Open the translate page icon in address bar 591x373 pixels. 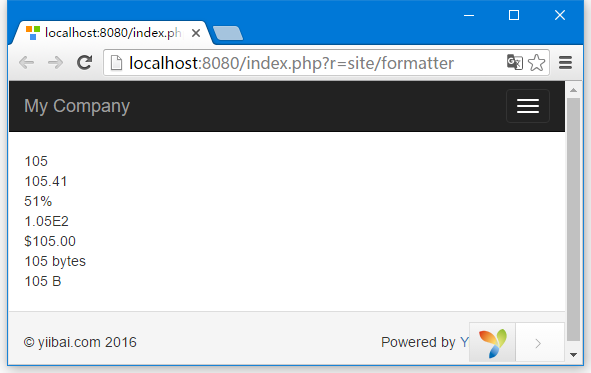point(514,63)
